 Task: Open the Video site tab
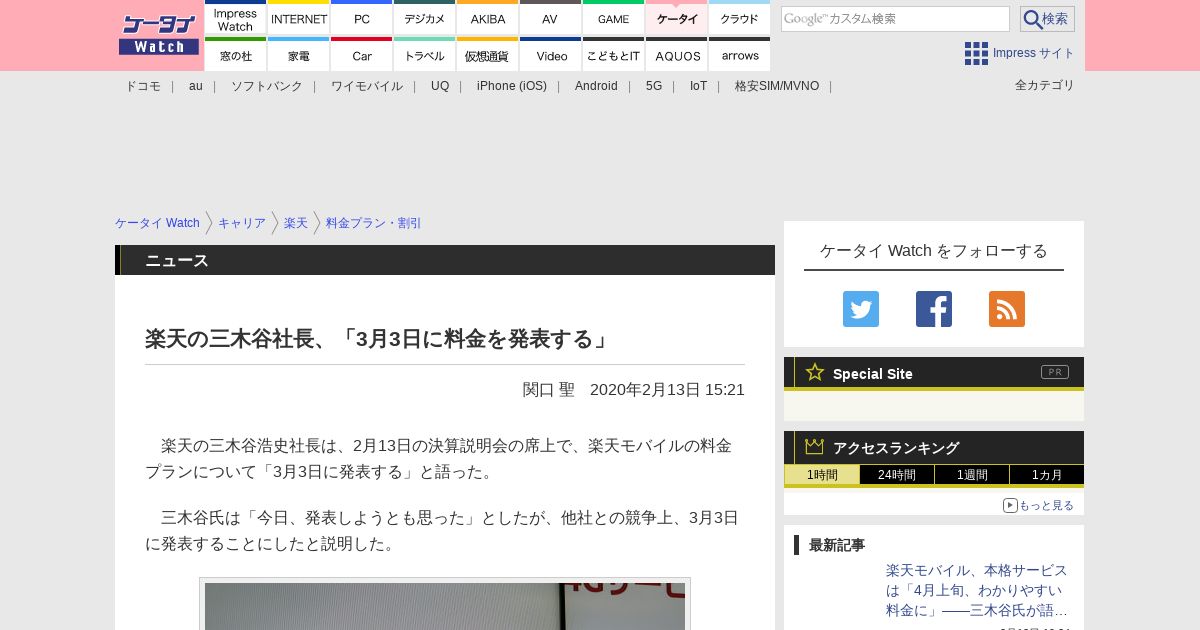coord(551,54)
